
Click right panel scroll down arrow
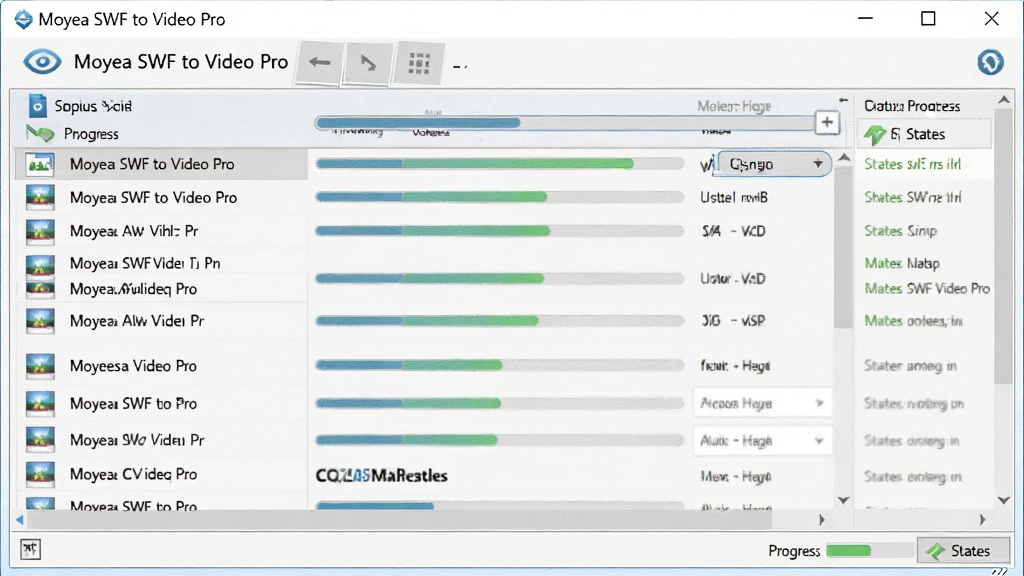[x=1004, y=500]
